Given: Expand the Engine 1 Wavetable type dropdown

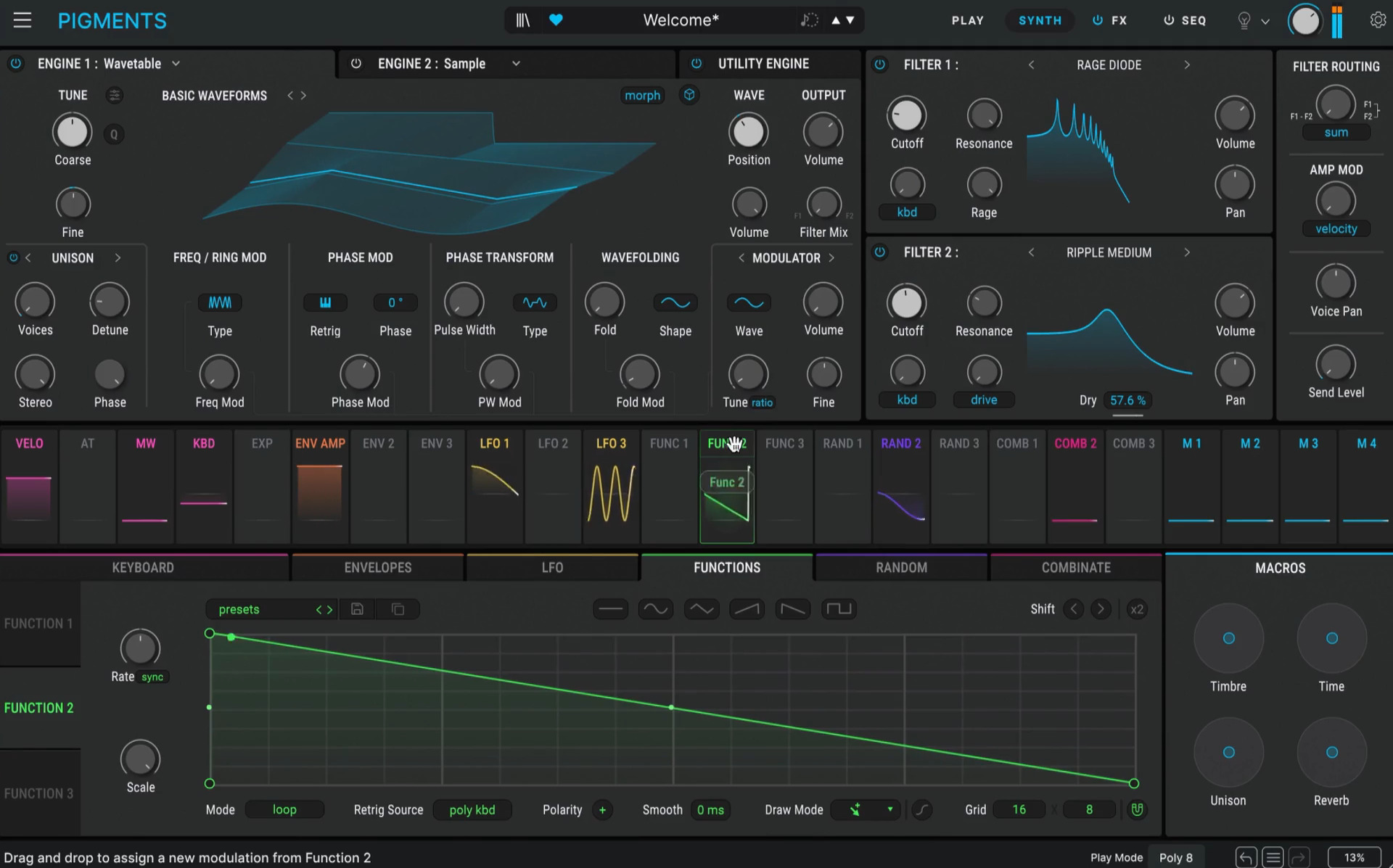Looking at the screenshot, I should point(176,64).
